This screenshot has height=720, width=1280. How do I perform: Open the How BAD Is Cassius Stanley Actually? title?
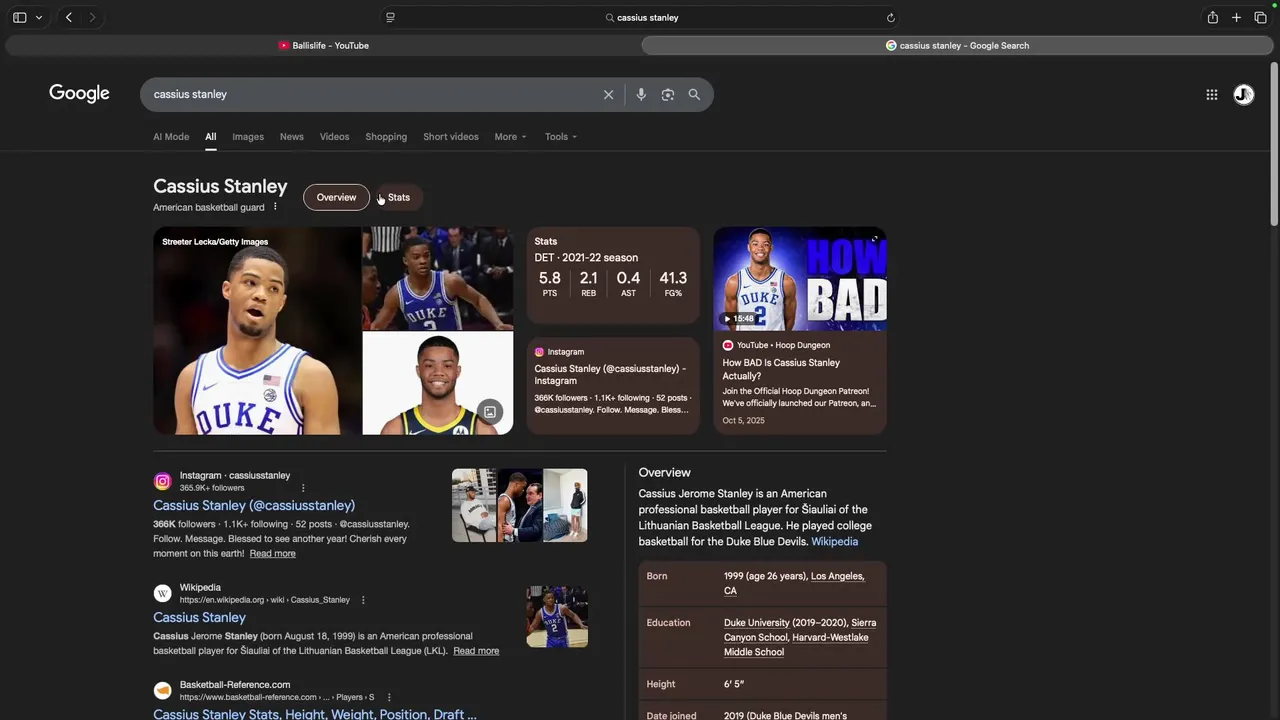click(x=781, y=369)
